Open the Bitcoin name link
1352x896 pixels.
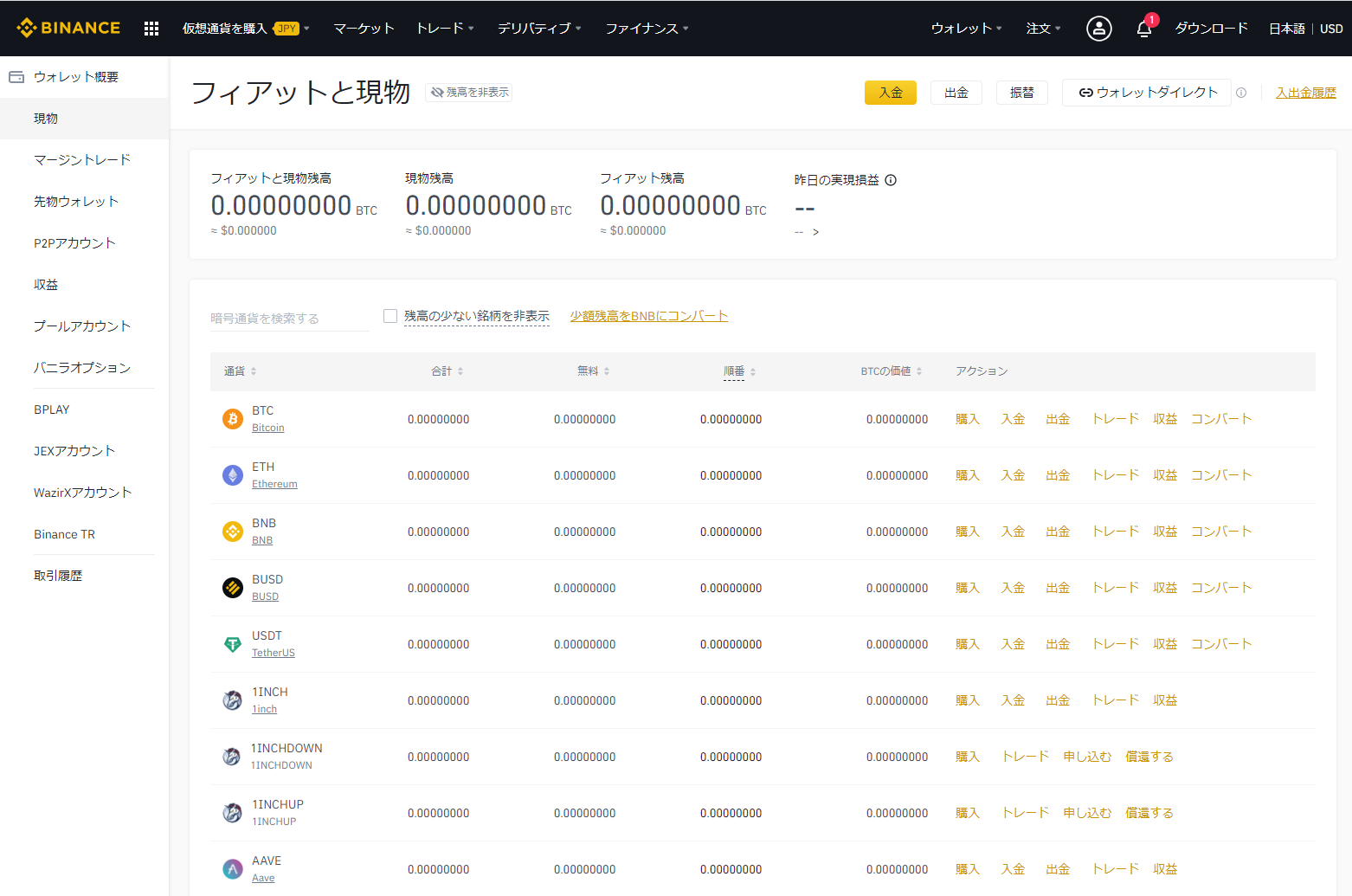[268, 428]
